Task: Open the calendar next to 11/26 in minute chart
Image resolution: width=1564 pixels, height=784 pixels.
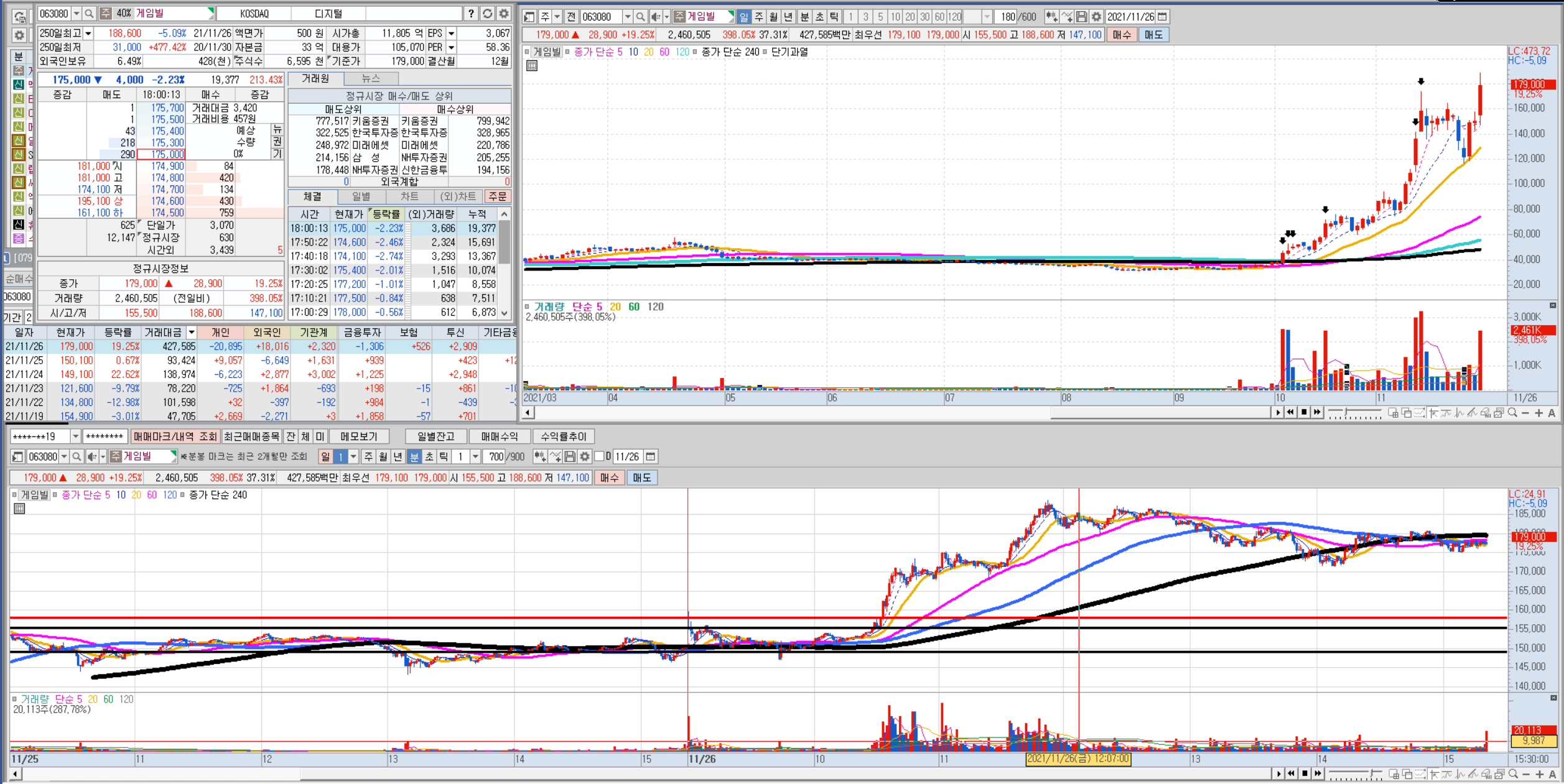Action: [651, 457]
